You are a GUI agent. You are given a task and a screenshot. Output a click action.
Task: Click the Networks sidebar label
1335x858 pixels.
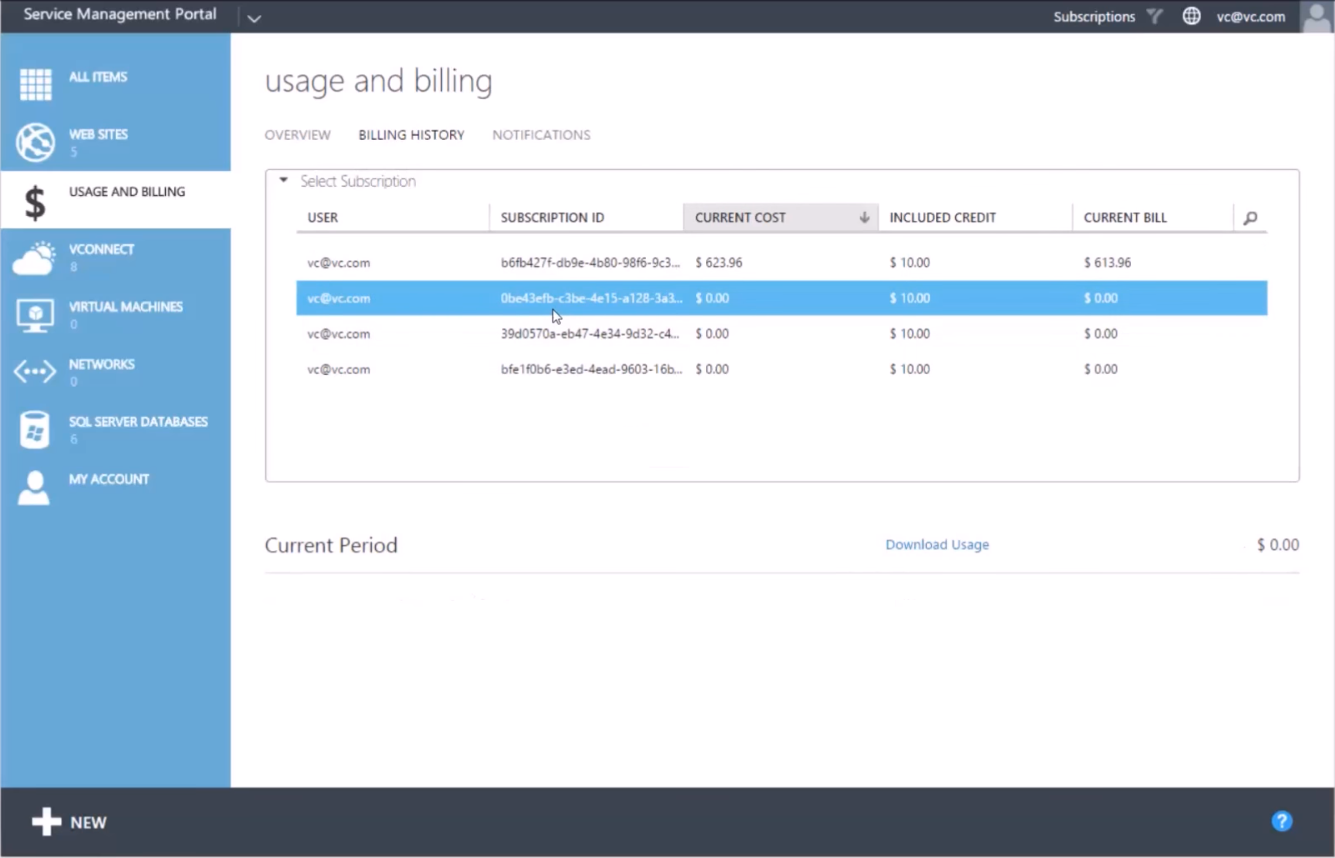click(x=101, y=364)
